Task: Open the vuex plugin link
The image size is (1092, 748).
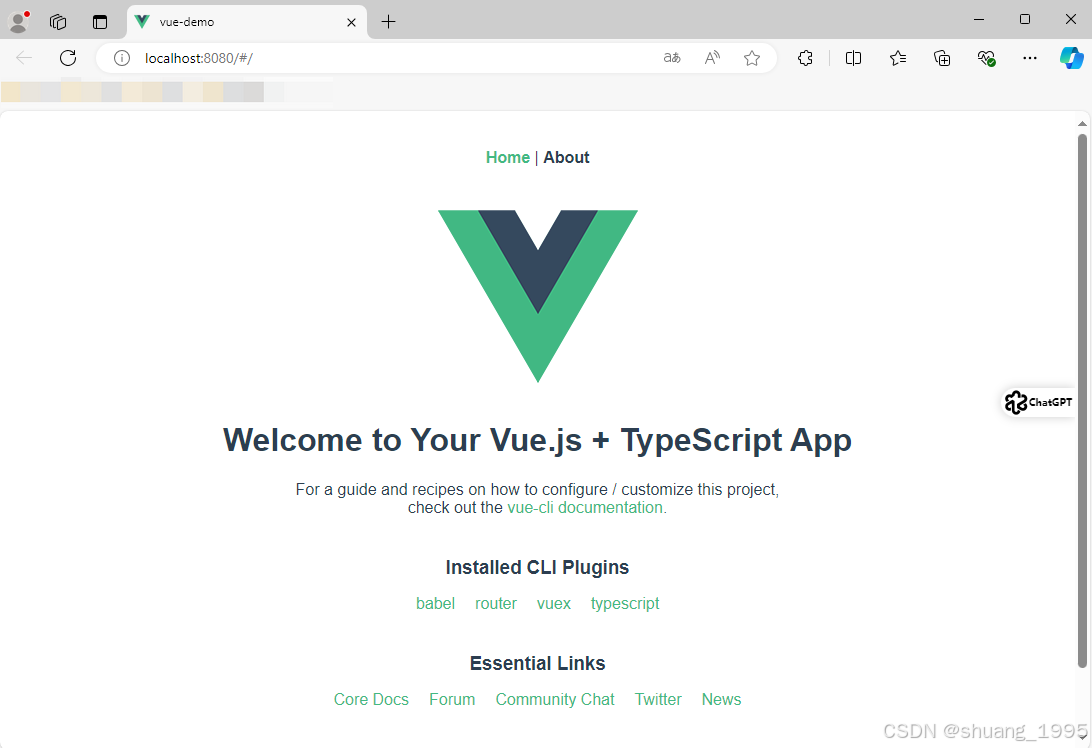Action: coord(554,603)
